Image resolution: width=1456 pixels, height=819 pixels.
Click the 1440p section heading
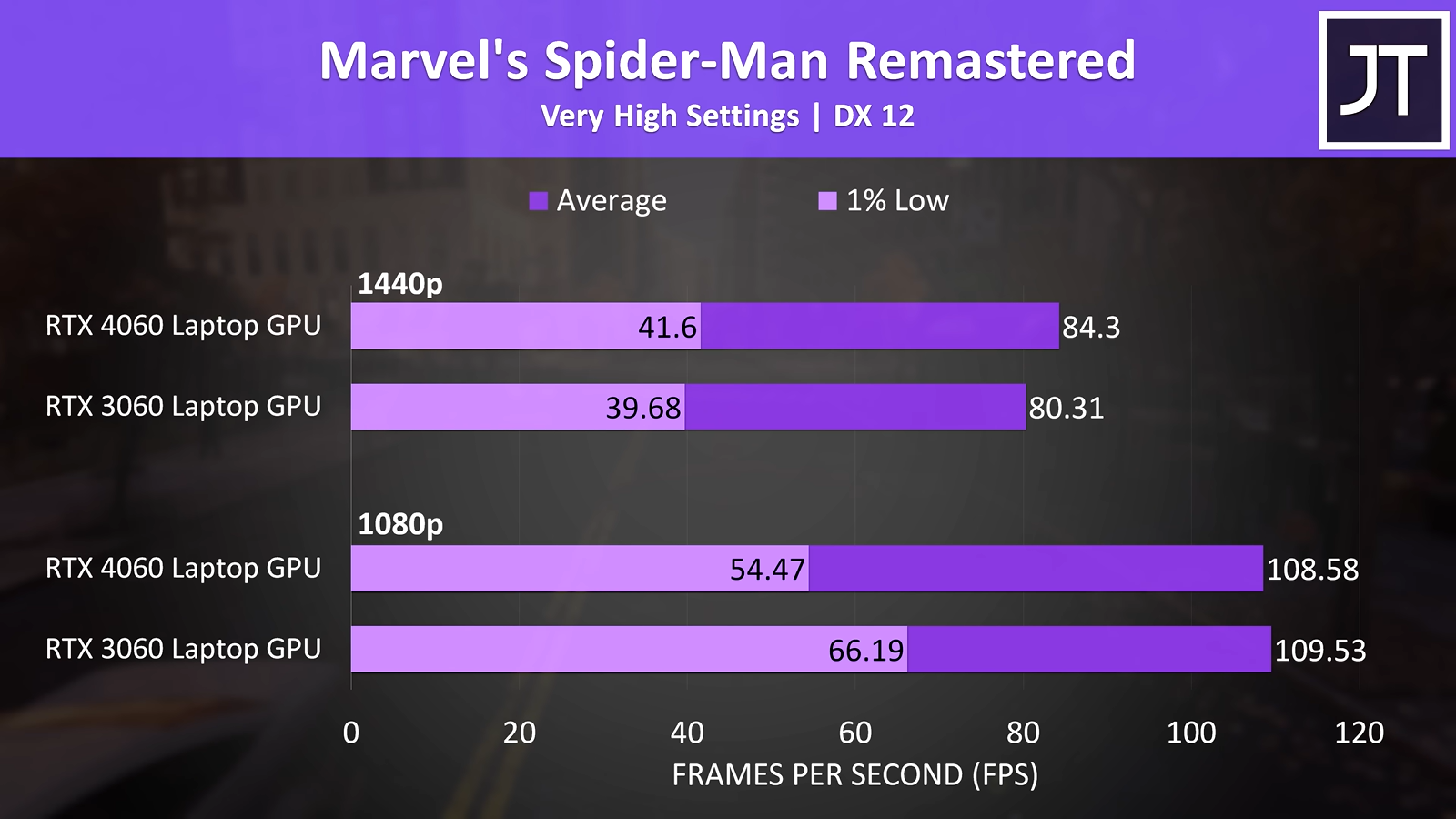click(x=399, y=284)
